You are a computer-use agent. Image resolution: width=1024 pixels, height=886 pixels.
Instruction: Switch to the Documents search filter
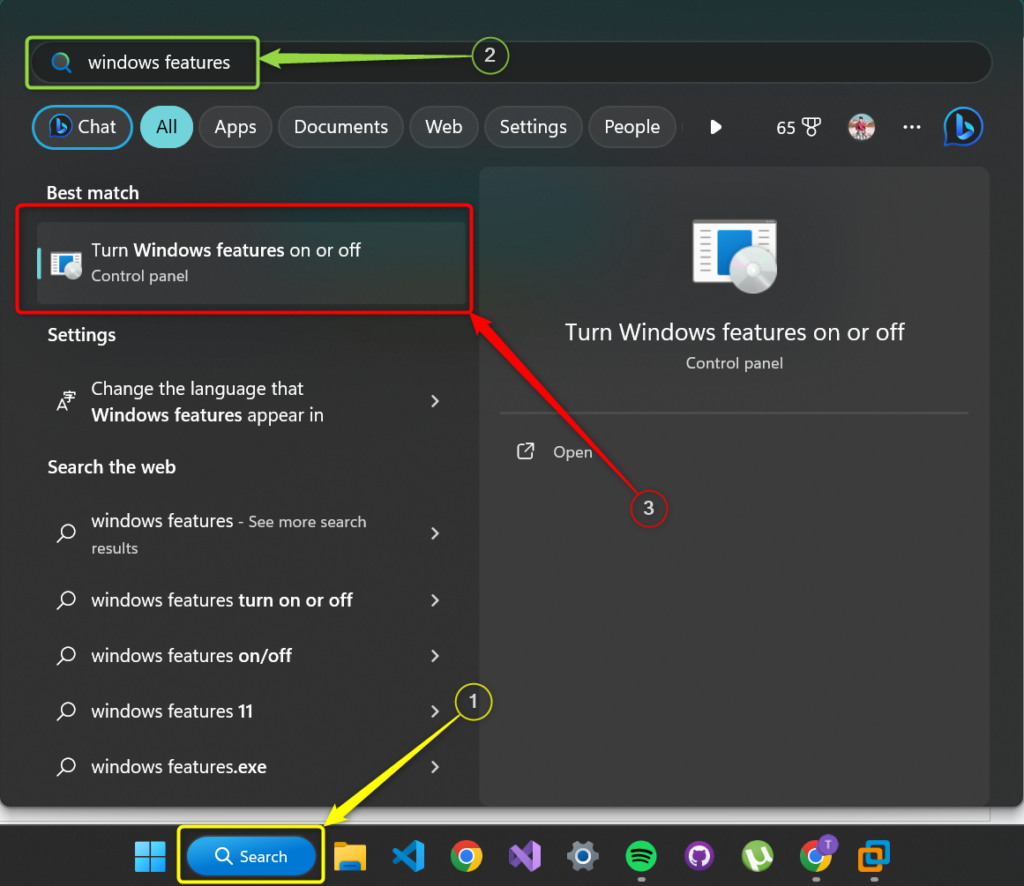pos(340,127)
